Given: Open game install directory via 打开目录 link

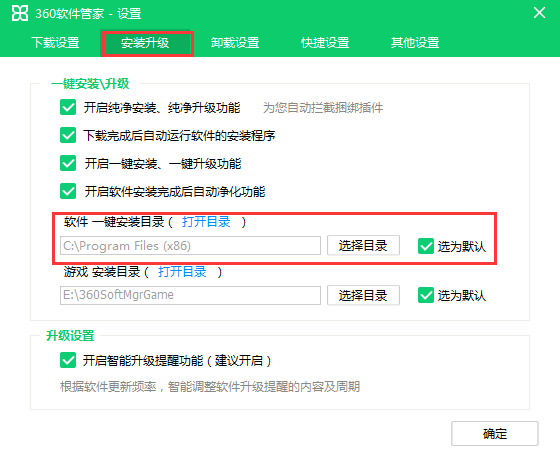Looking at the screenshot, I should click(x=182, y=272).
